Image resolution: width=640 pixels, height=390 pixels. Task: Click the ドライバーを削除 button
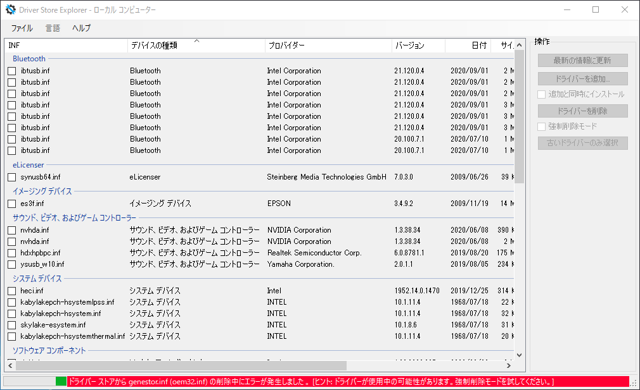tap(582, 111)
